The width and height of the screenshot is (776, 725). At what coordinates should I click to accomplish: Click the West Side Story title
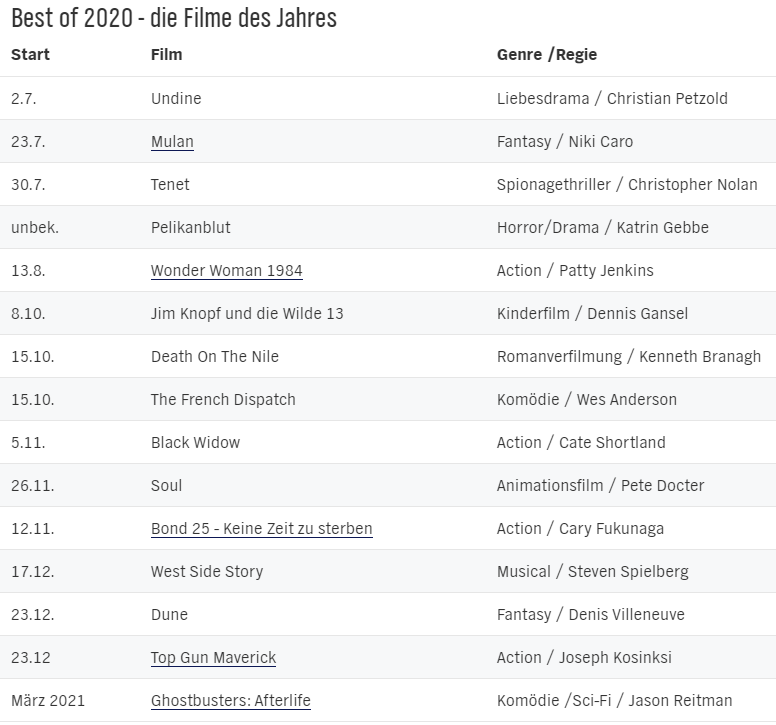(x=207, y=572)
